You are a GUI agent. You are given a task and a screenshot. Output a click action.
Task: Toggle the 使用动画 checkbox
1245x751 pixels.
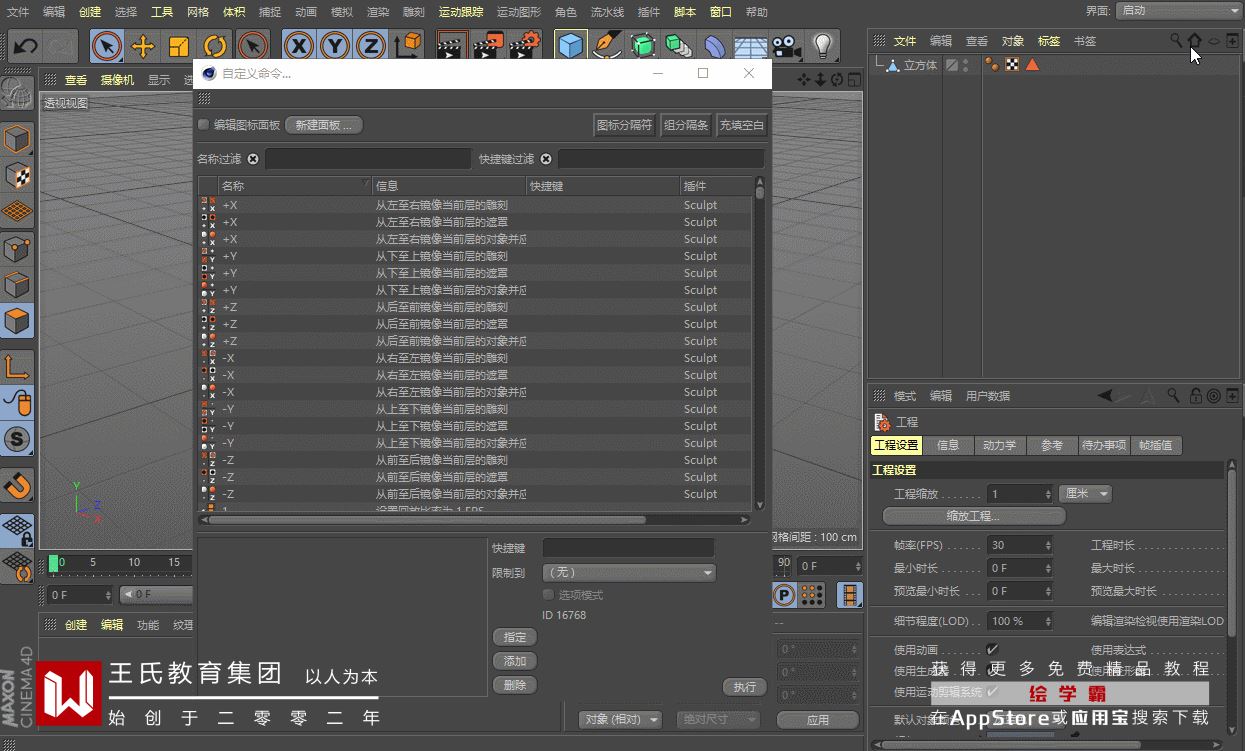click(993, 649)
